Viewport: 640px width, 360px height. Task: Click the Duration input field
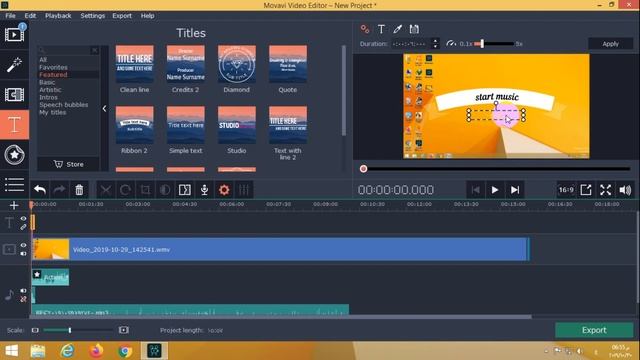411,44
